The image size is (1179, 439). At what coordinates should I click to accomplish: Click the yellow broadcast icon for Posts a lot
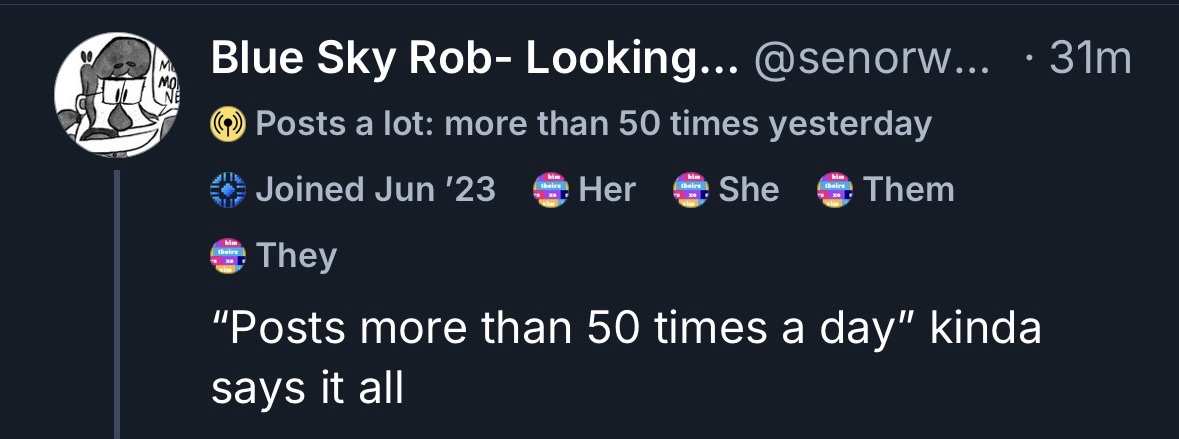click(227, 125)
